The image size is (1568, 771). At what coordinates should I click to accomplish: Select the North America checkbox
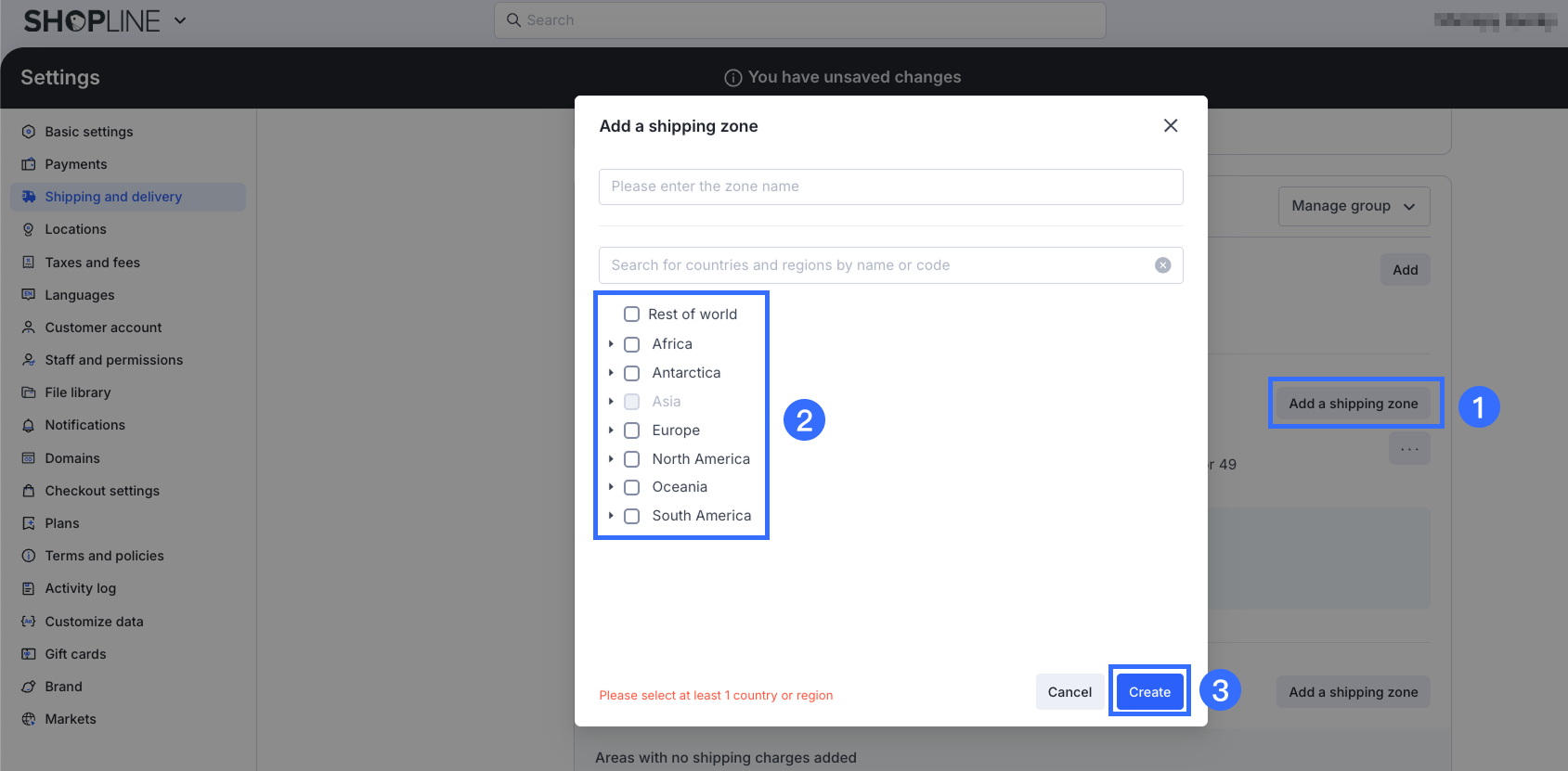point(631,459)
